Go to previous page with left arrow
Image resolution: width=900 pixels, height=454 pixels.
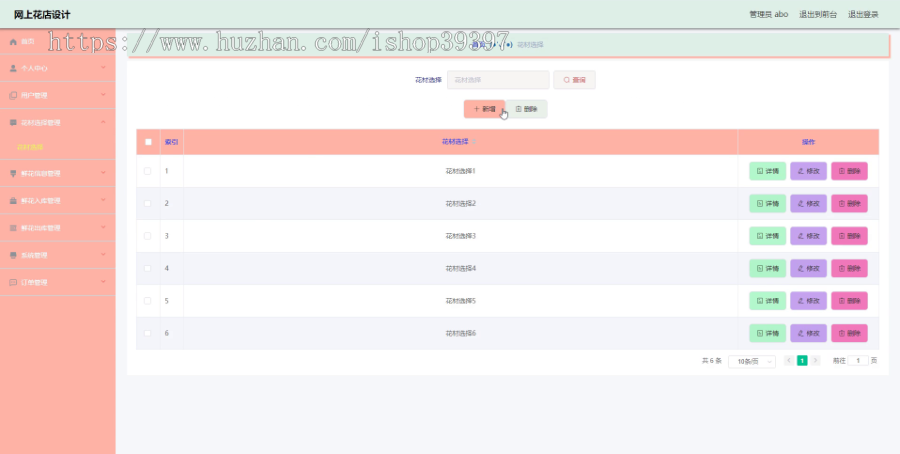(789, 360)
